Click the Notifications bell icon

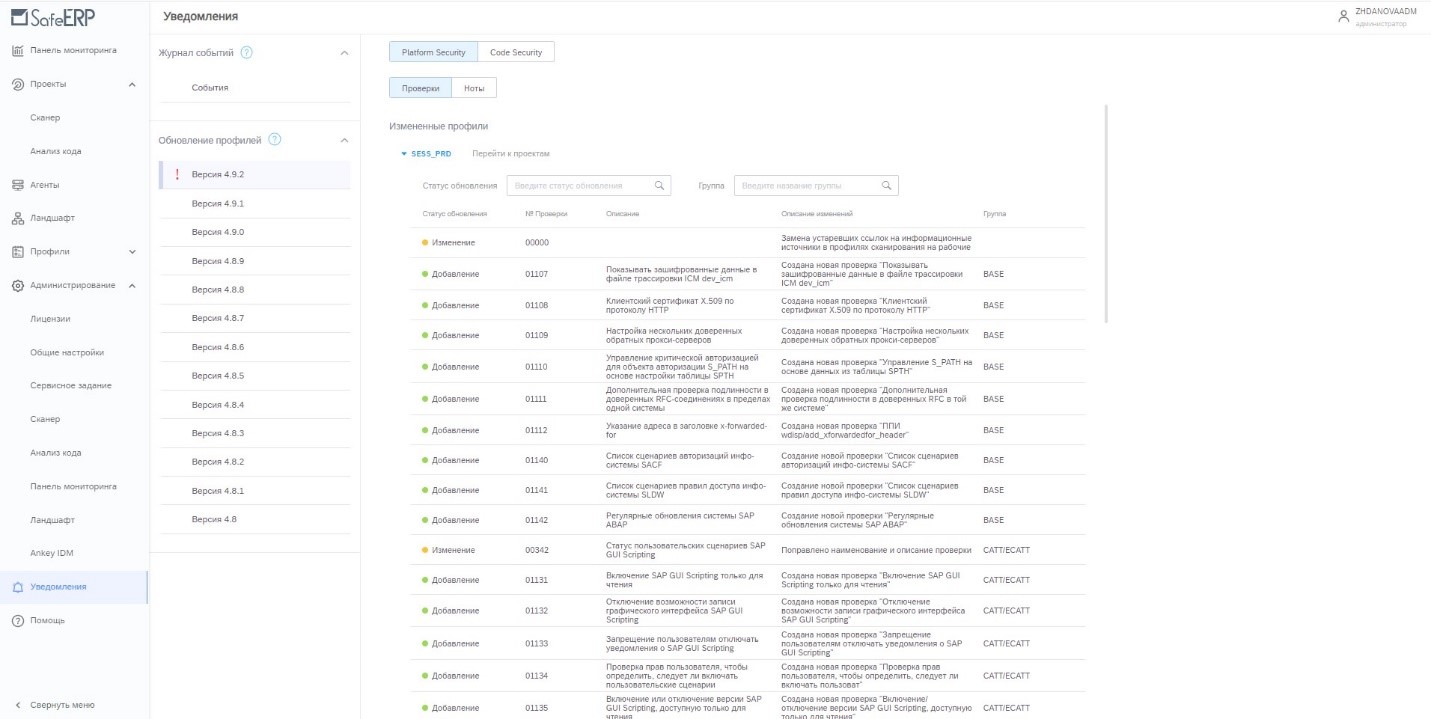[x=17, y=587]
